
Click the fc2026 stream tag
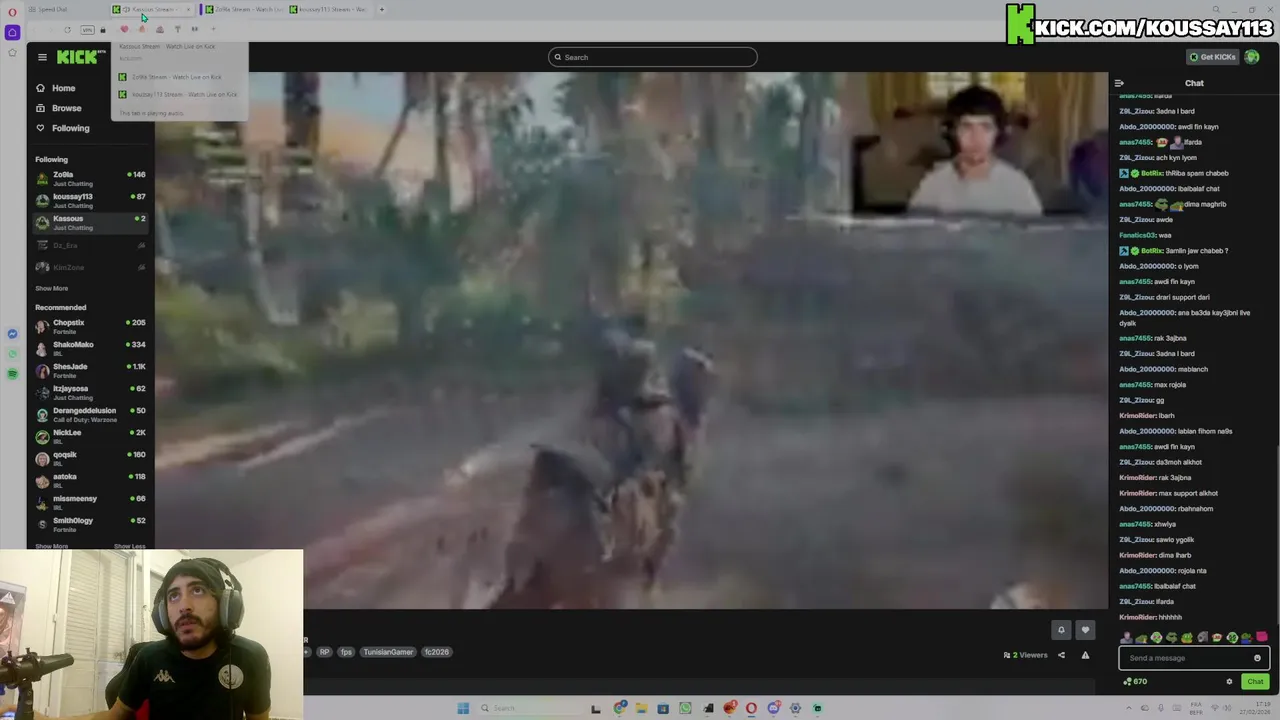pos(437,652)
